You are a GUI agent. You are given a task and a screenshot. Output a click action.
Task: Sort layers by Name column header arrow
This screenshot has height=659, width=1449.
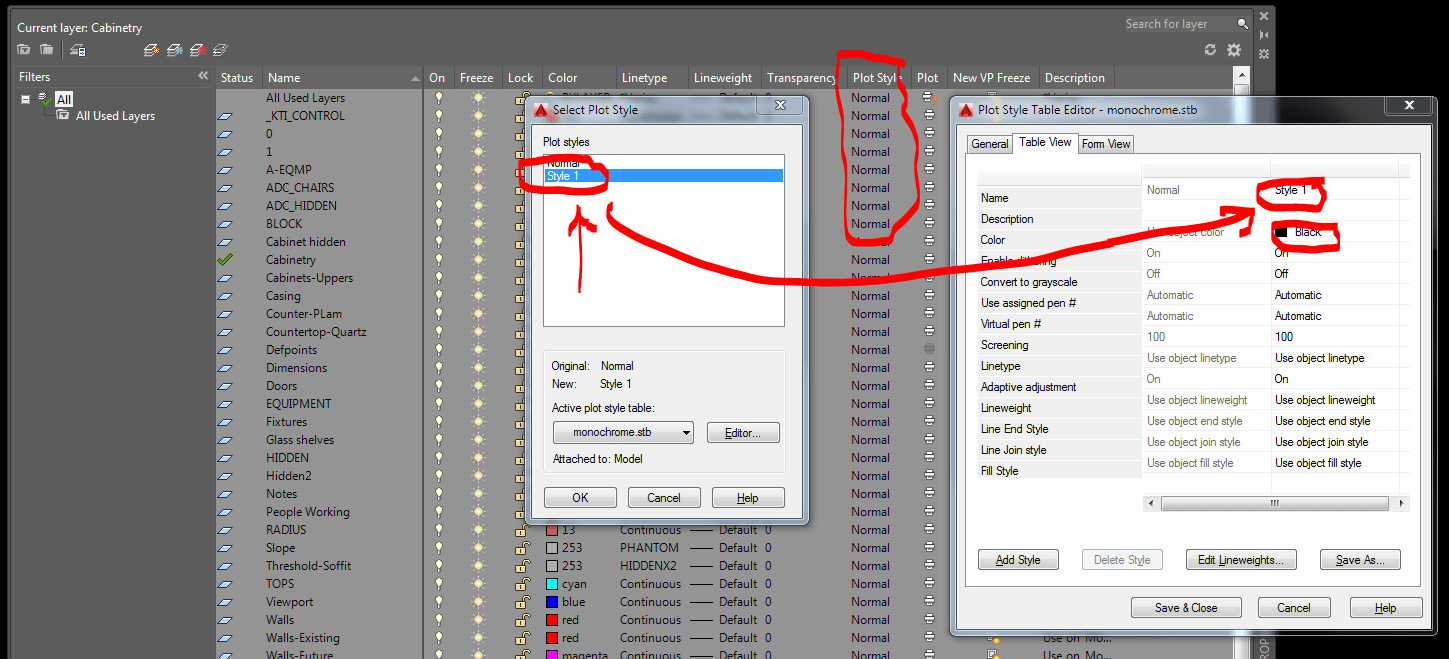point(416,78)
